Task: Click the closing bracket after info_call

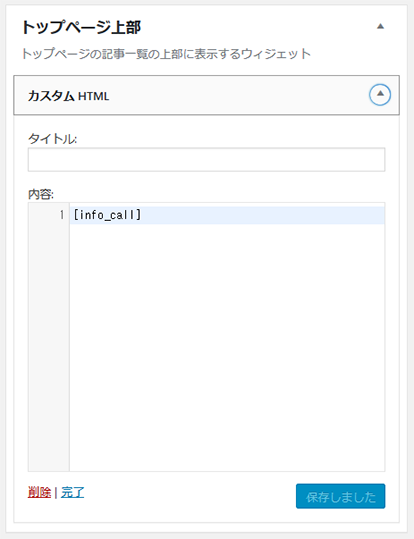Action: [138, 215]
